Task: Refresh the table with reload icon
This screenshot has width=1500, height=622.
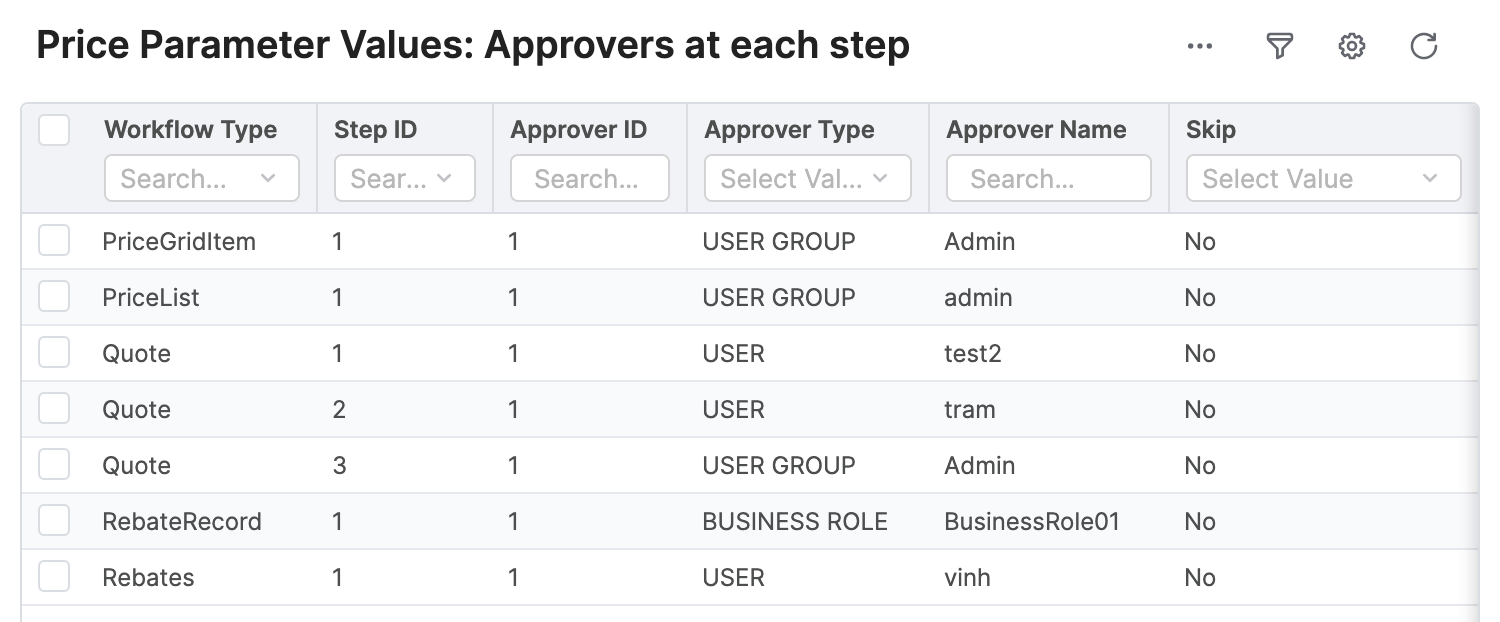Action: pyautogui.click(x=1424, y=46)
